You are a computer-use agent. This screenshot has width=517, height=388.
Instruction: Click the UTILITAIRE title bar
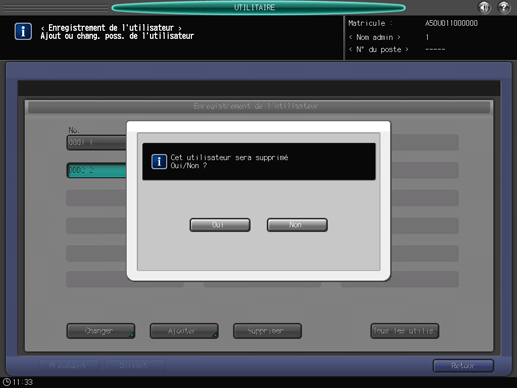(258, 7)
